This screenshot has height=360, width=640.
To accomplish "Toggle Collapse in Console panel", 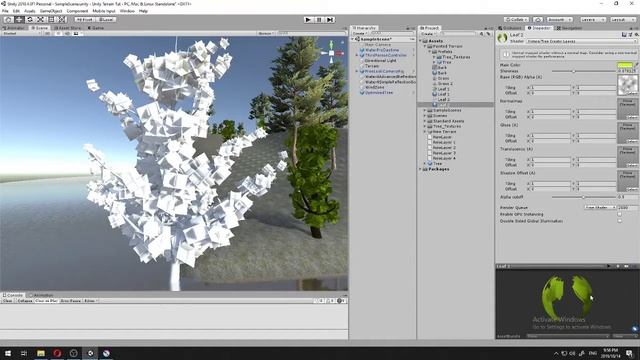I will point(24,301).
